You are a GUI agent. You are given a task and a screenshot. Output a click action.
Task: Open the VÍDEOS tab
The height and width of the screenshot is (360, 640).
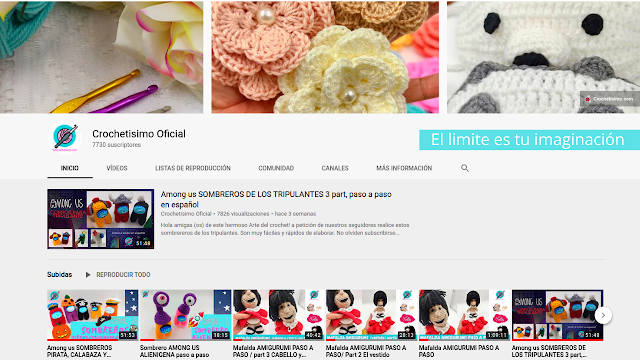(x=117, y=168)
